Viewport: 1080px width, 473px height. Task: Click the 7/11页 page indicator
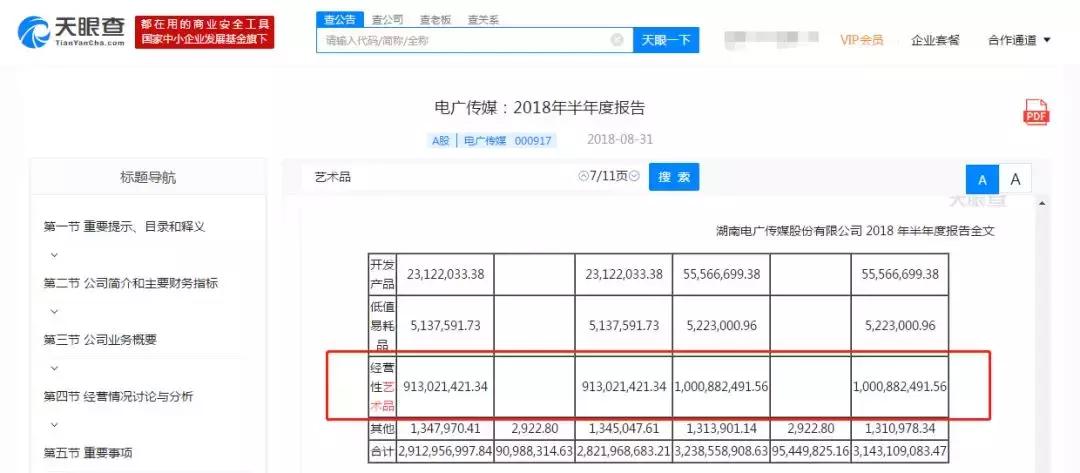[610, 176]
